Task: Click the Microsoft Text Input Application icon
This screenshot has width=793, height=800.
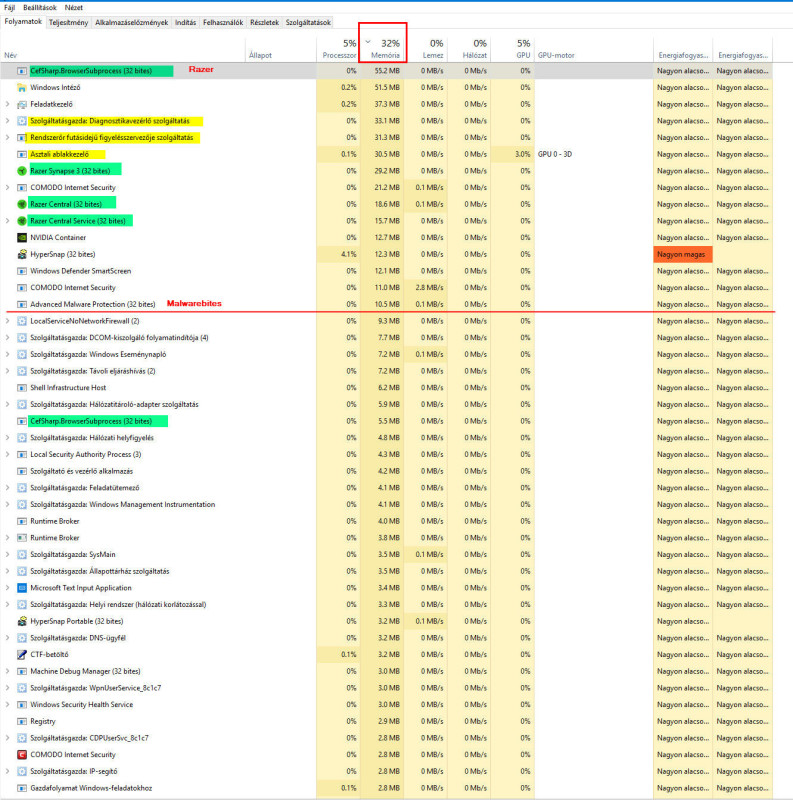Action: pyautogui.click(x=21, y=588)
